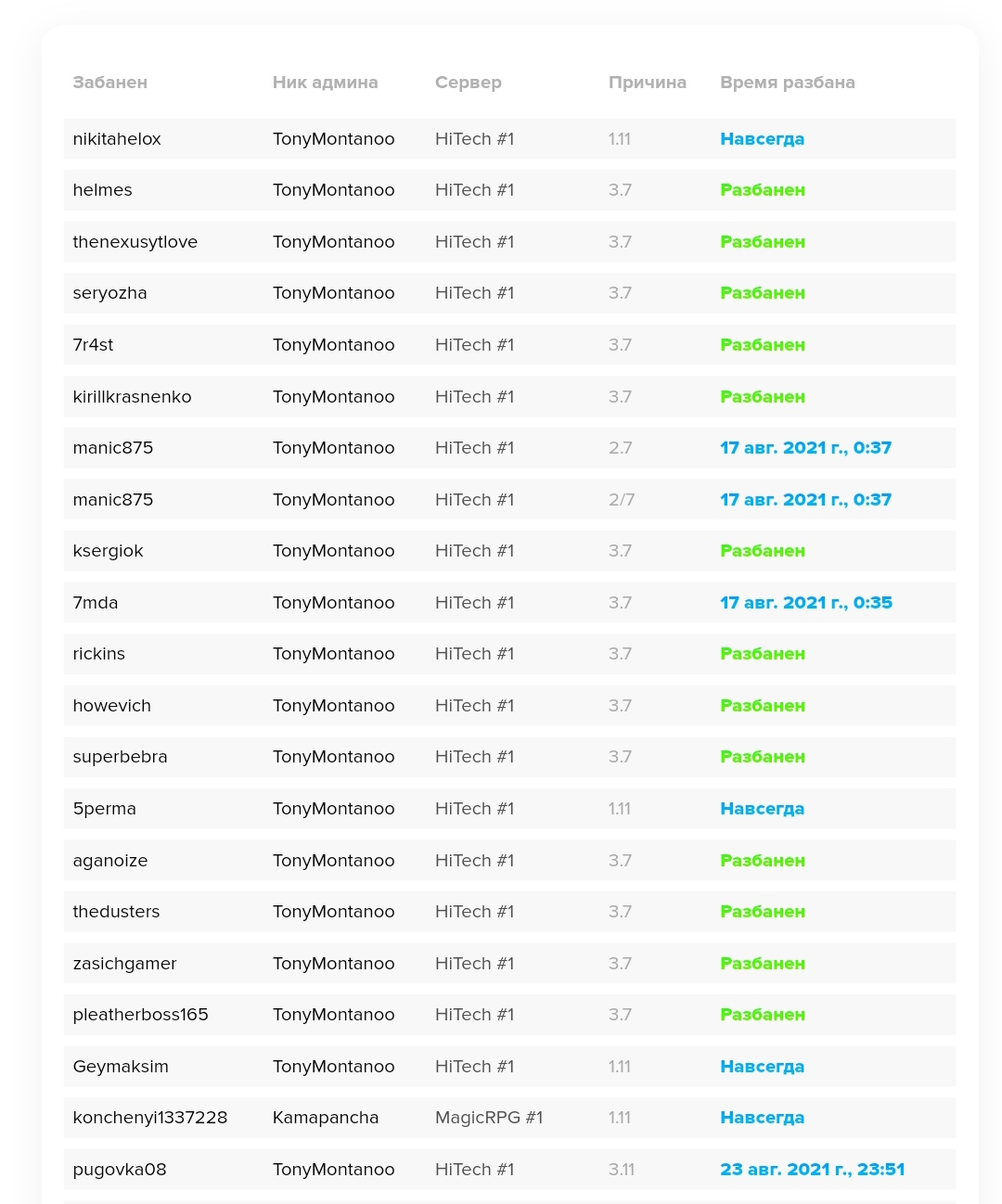
Task: Click admin name Kamapancha
Action: tap(325, 1118)
